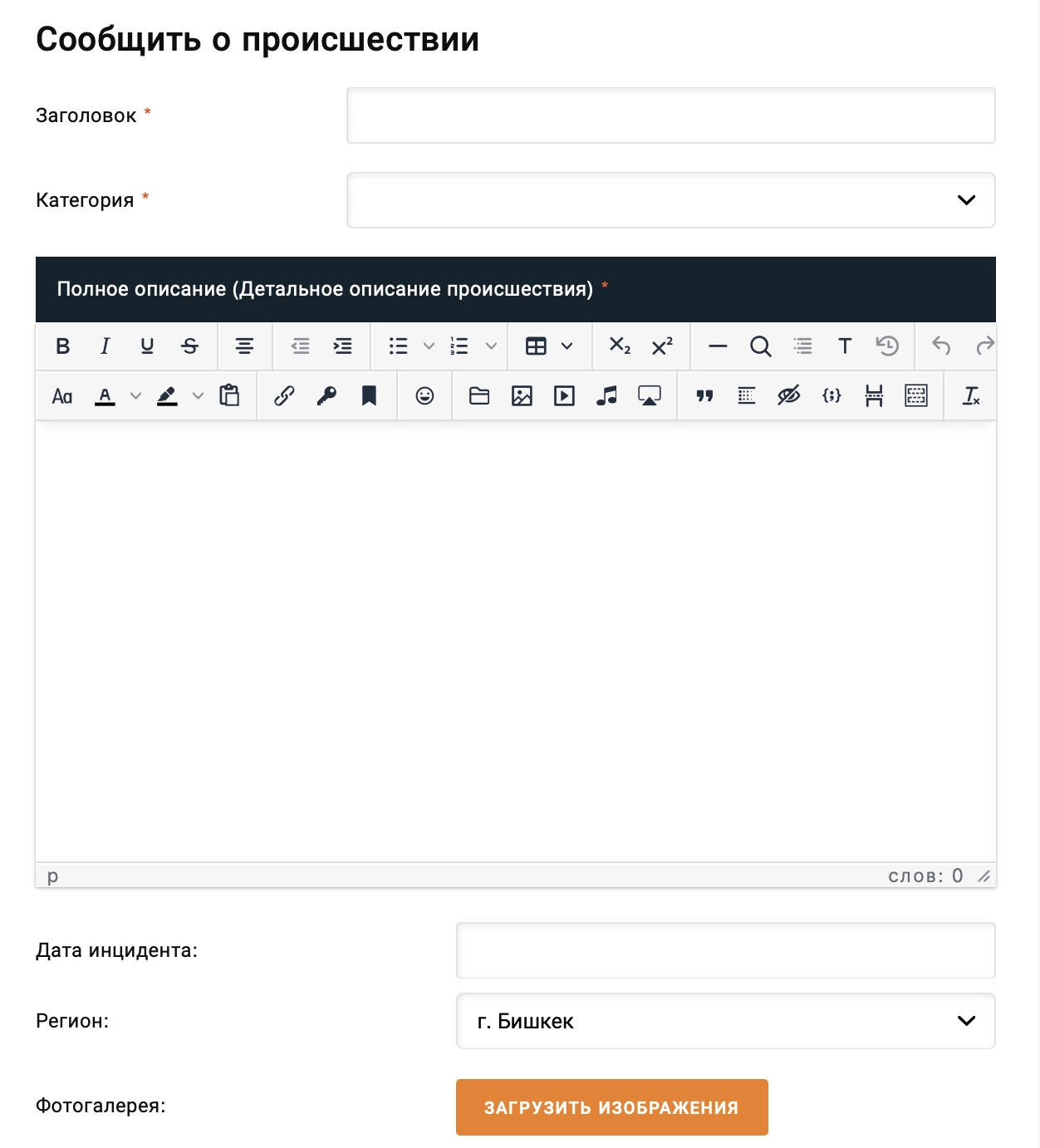Open the emoji picker
The height and width of the screenshot is (1148, 1040).
(x=424, y=396)
